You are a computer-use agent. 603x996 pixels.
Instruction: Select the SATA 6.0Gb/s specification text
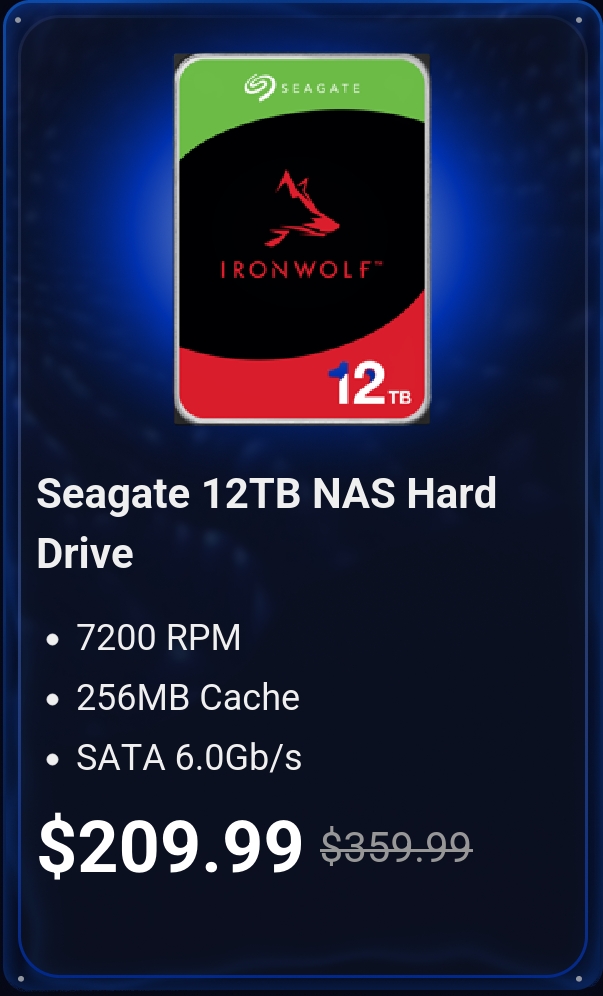coord(189,758)
